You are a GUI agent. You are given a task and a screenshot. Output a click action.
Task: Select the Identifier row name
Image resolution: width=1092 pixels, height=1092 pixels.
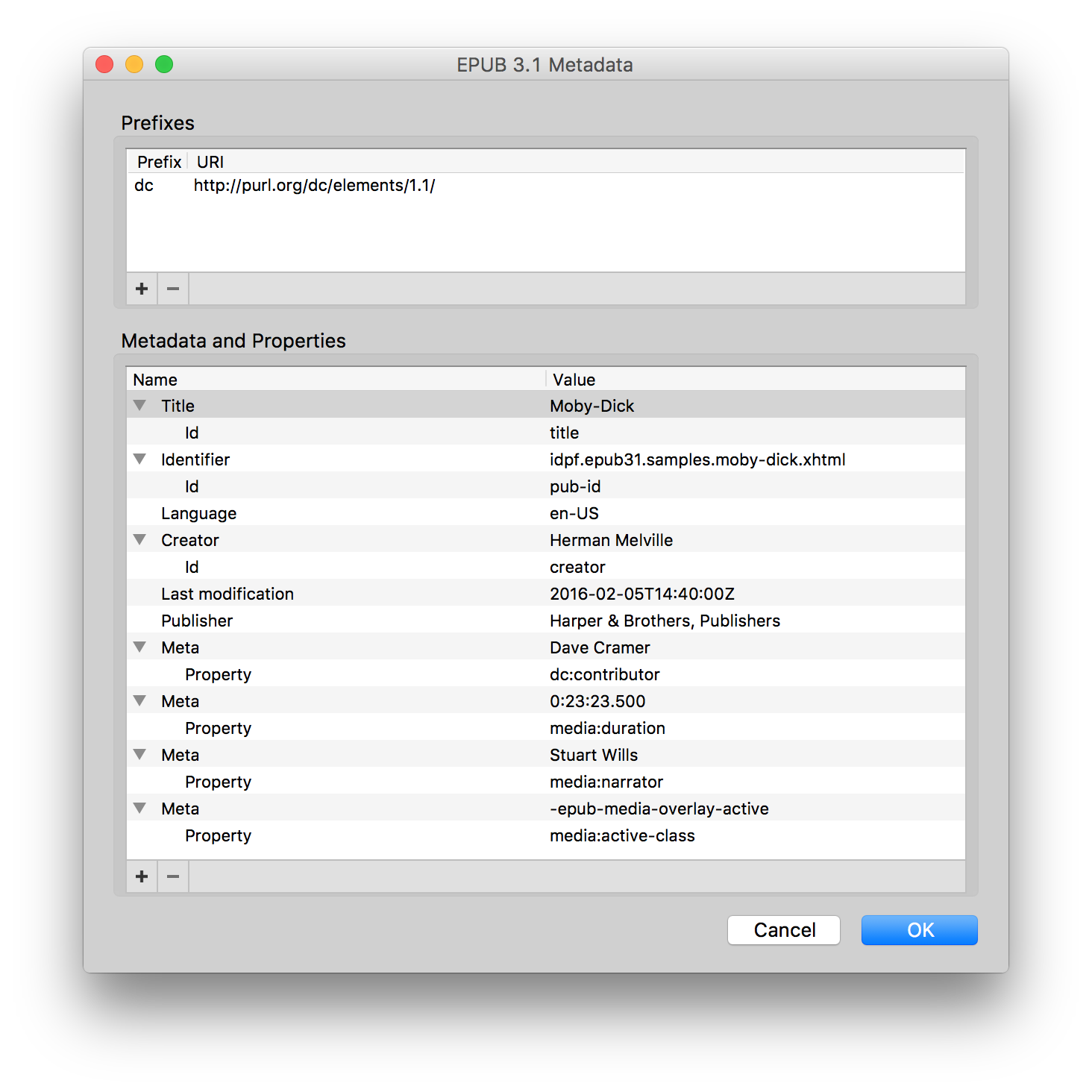(195, 459)
